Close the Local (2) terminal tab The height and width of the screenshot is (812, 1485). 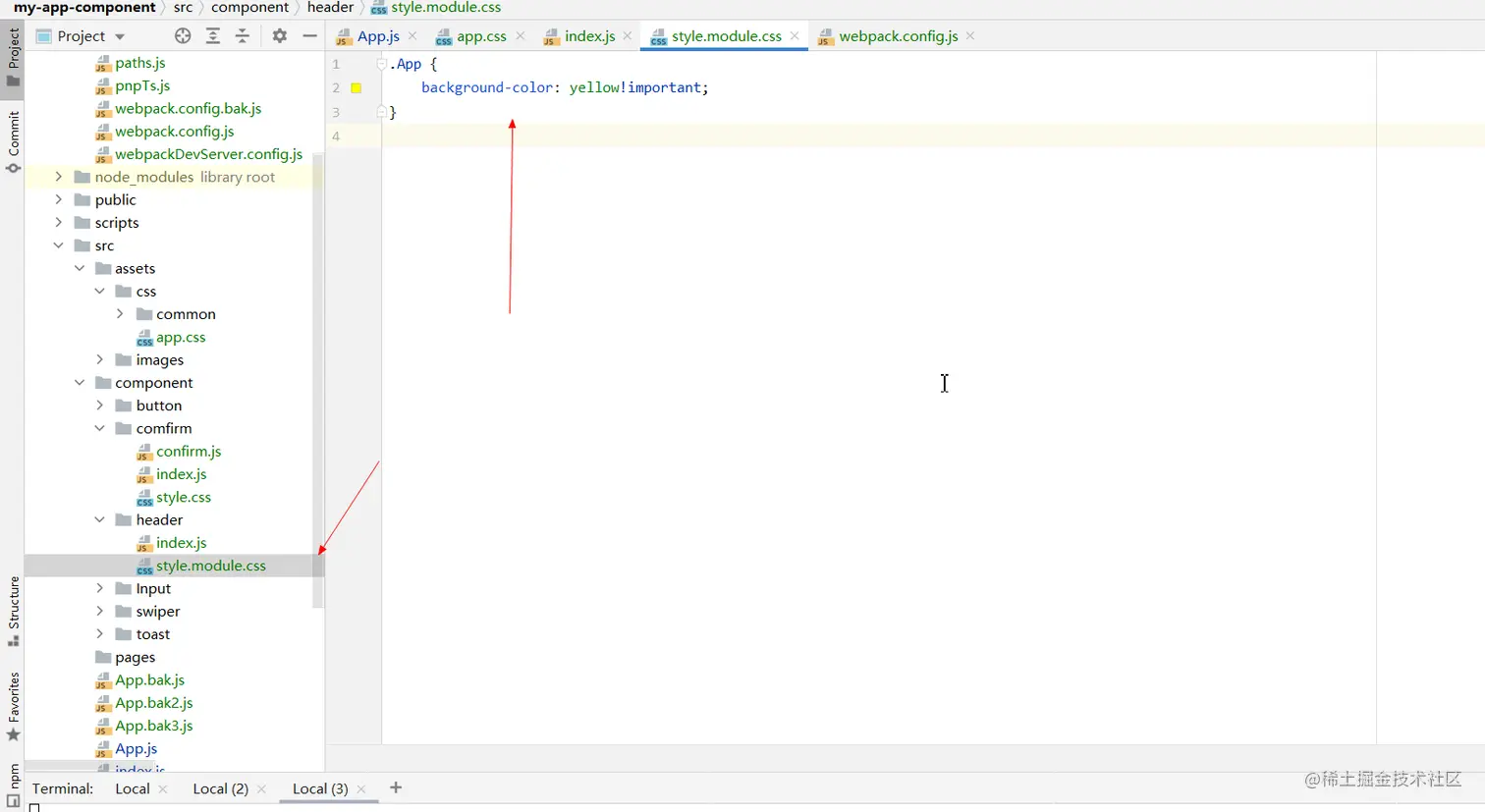261,789
